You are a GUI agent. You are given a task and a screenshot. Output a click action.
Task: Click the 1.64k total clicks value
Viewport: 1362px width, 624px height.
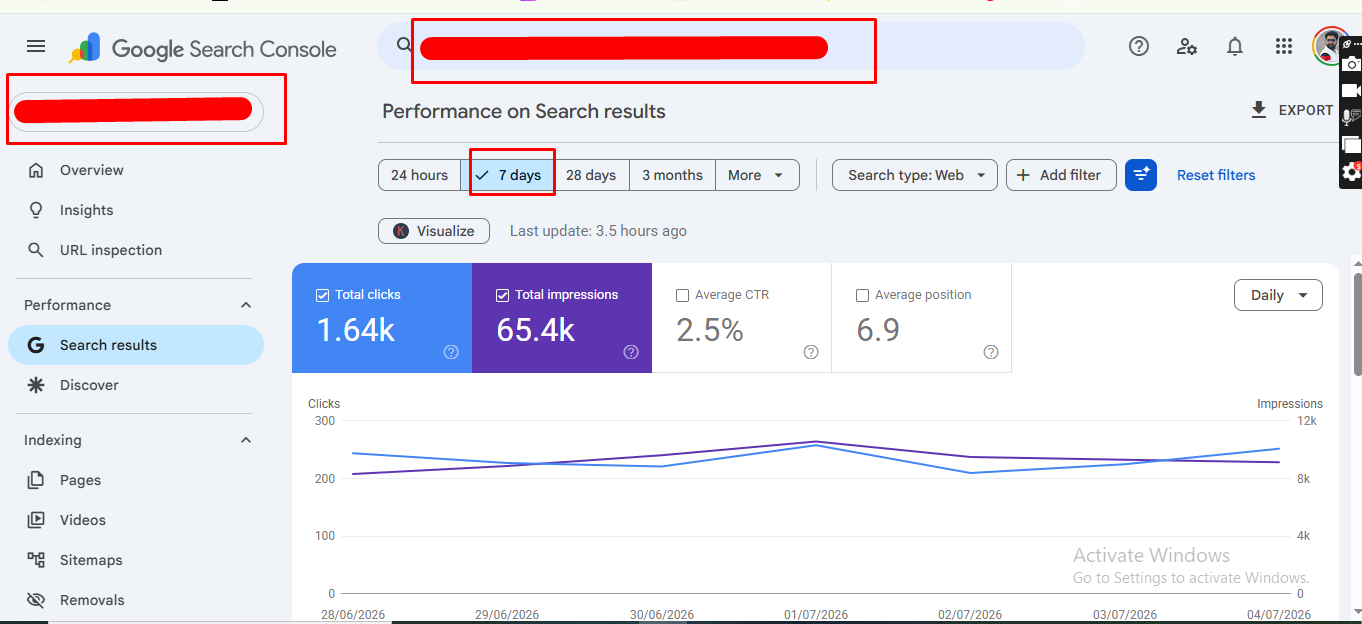coord(355,329)
